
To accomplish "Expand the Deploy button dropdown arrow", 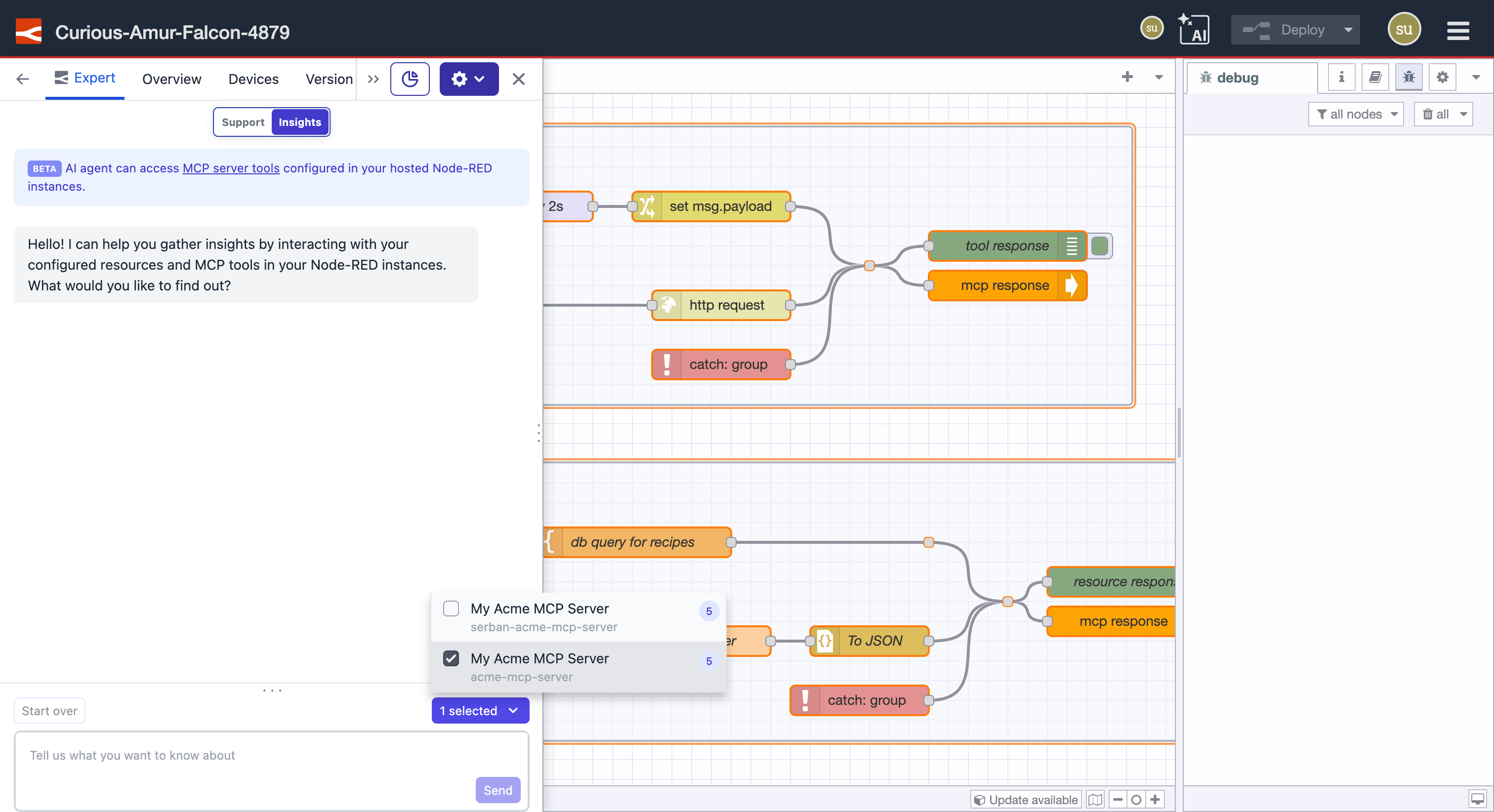I will pos(1348,29).
